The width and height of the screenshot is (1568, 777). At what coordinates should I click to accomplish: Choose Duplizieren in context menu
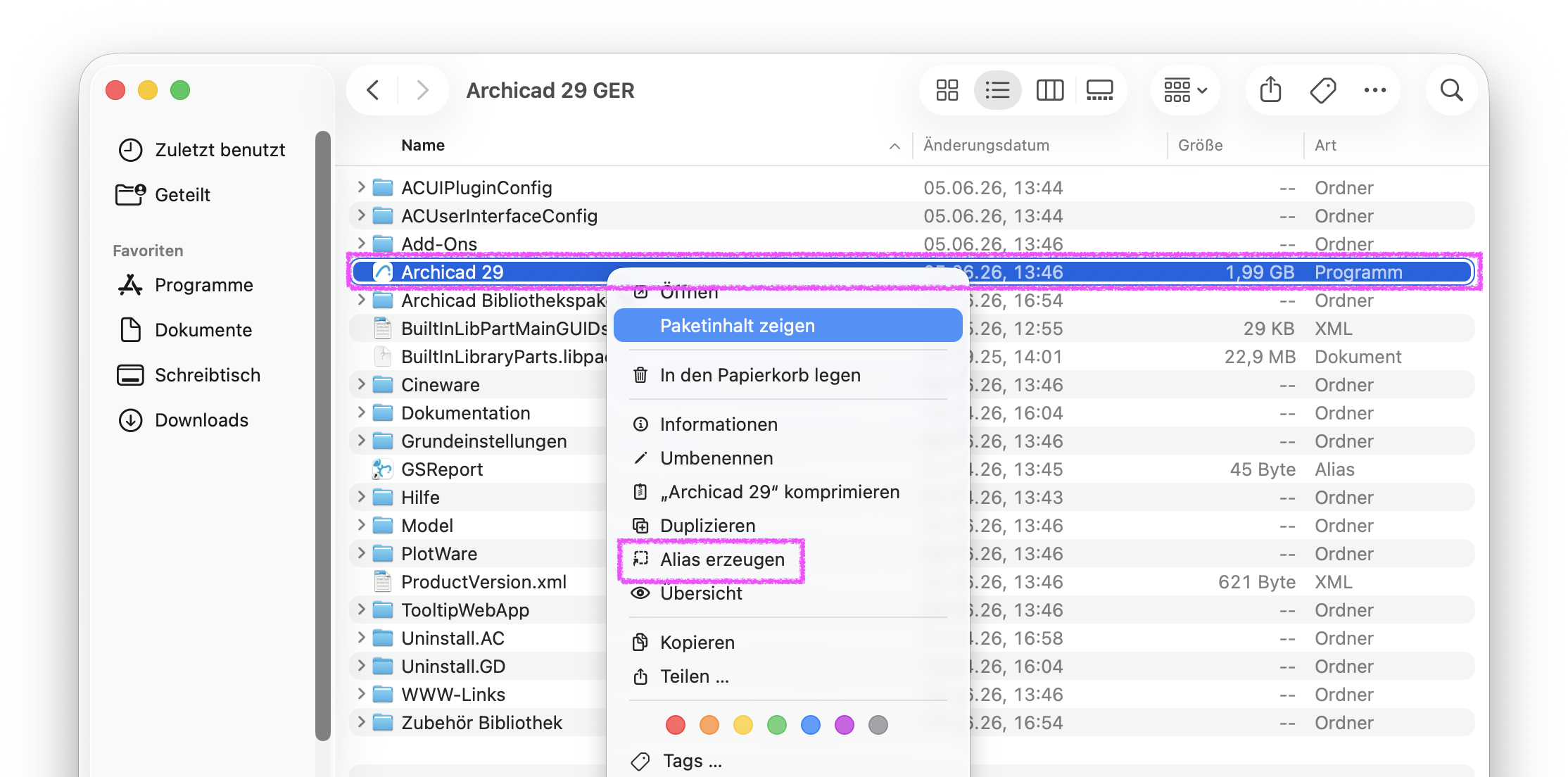point(788,526)
